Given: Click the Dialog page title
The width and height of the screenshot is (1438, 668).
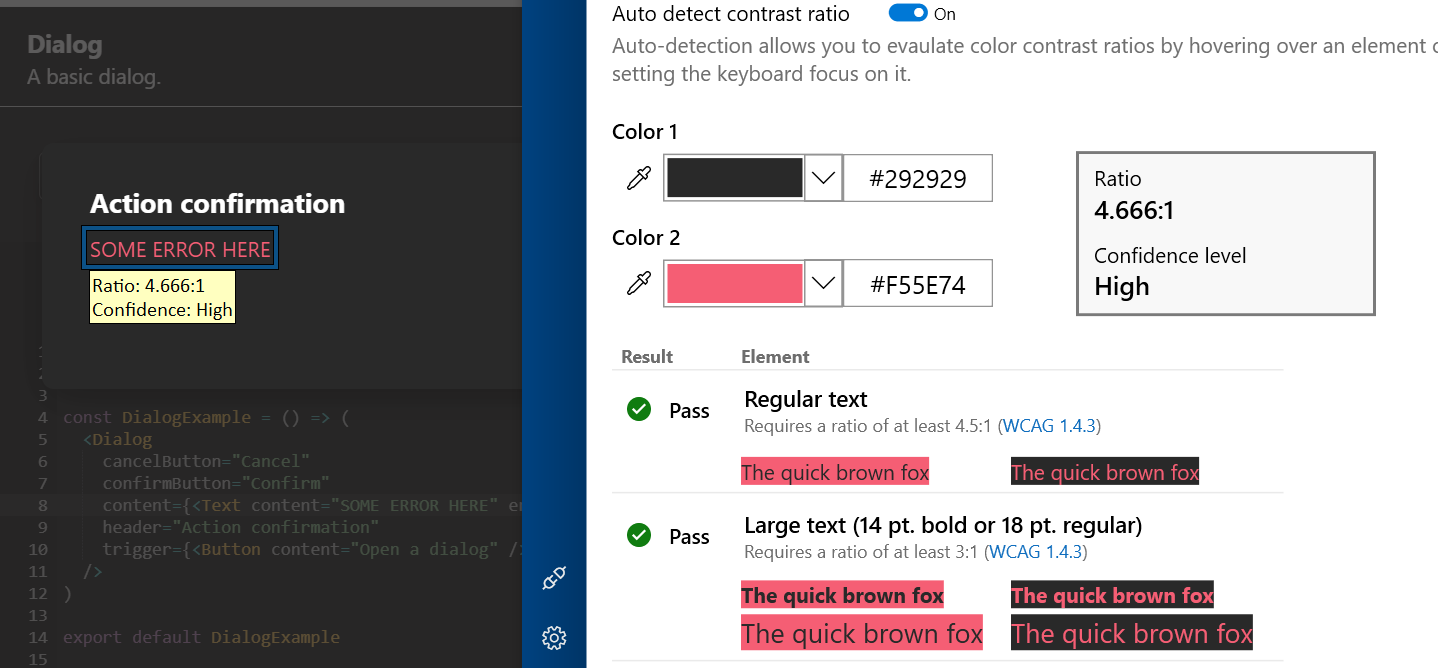Looking at the screenshot, I should tap(65, 45).
